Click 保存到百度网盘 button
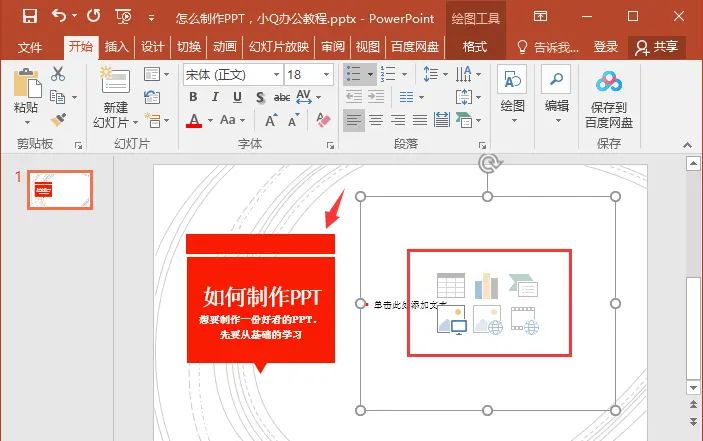Screen dimensions: 703x441 pos(609,99)
